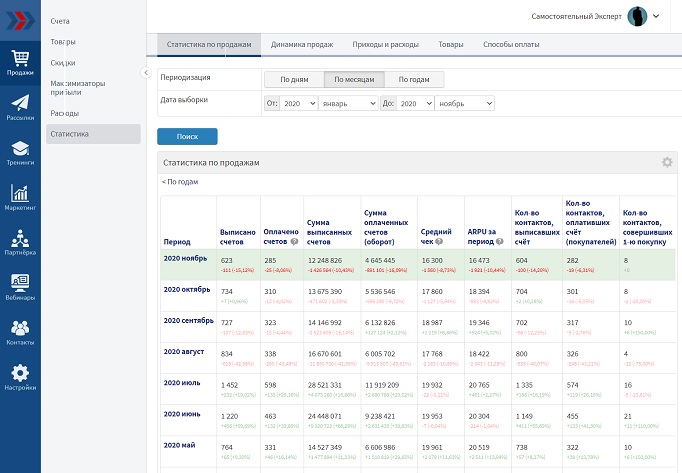Open the январь start month dropdown

(348, 104)
